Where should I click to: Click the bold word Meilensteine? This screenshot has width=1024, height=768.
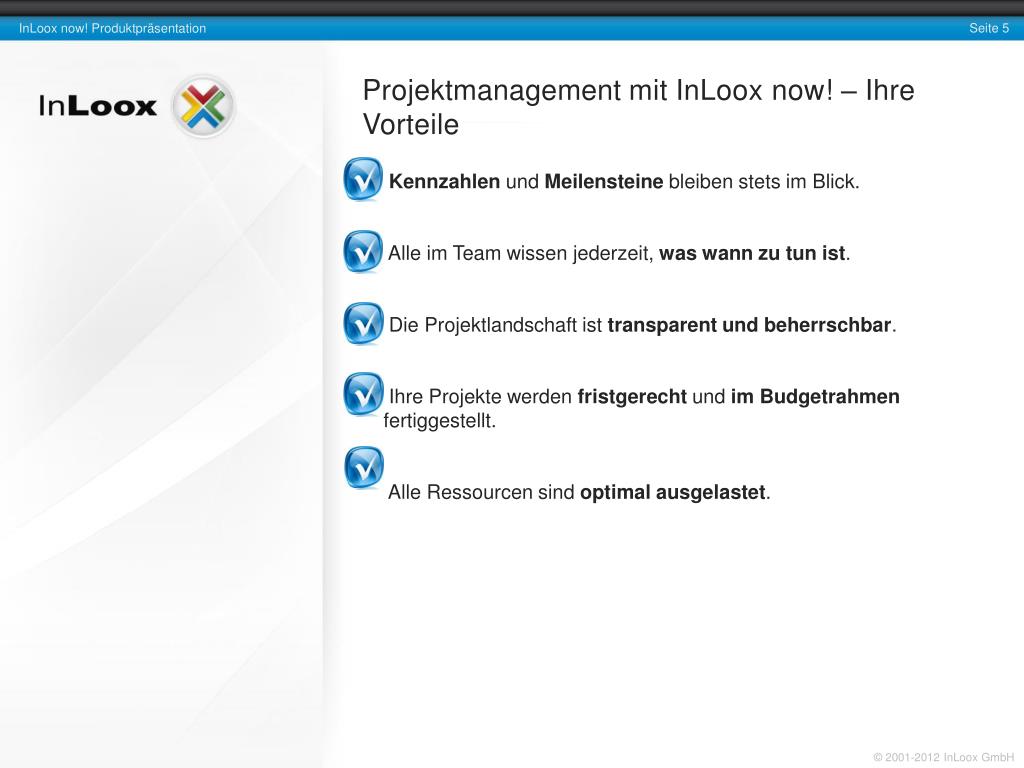pos(603,182)
